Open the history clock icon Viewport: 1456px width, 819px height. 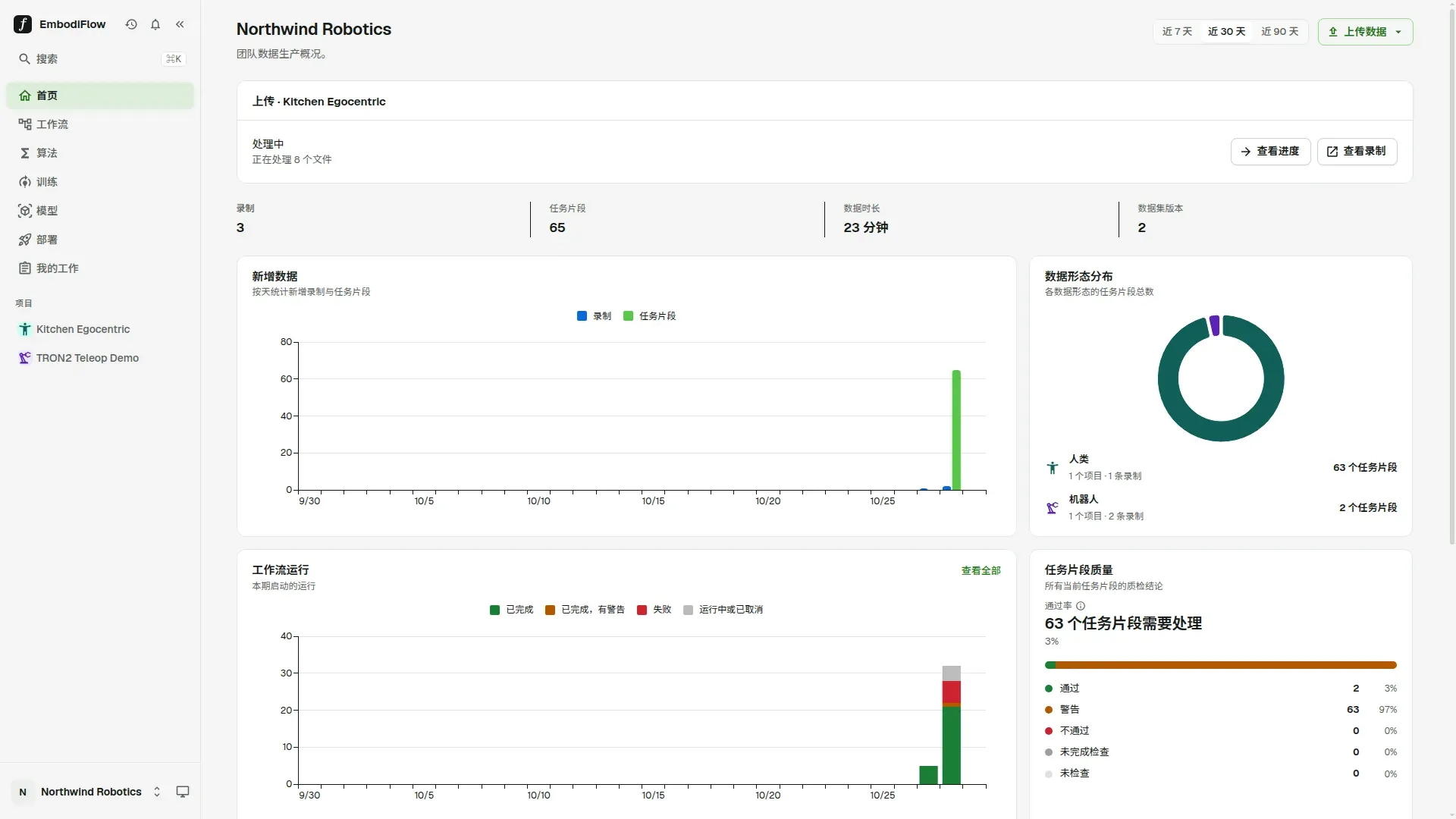click(131, 24)
